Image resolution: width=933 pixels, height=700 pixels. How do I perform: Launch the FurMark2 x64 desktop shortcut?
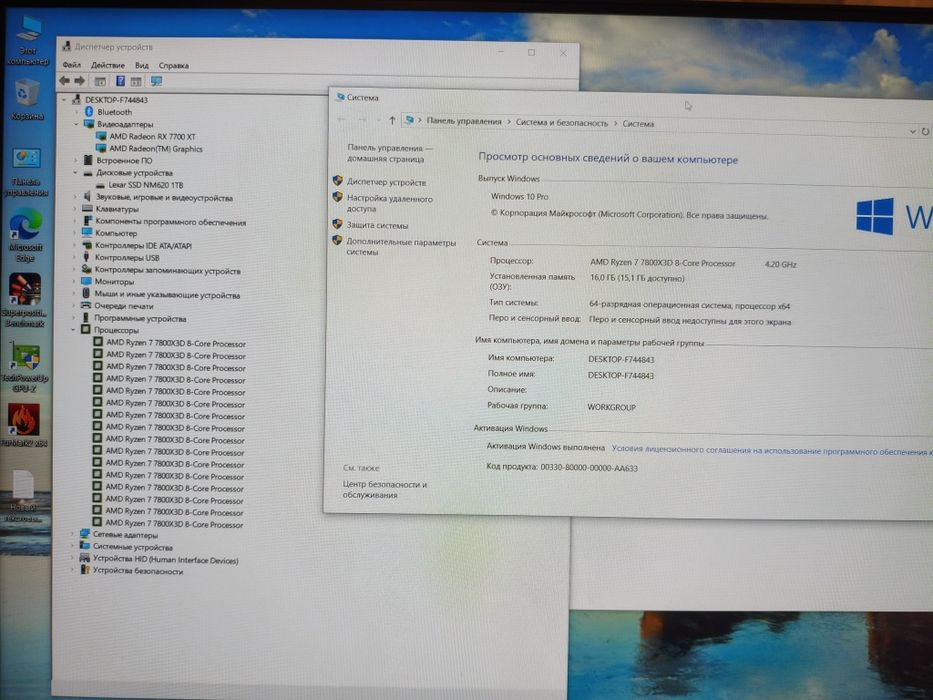point(24,424)
